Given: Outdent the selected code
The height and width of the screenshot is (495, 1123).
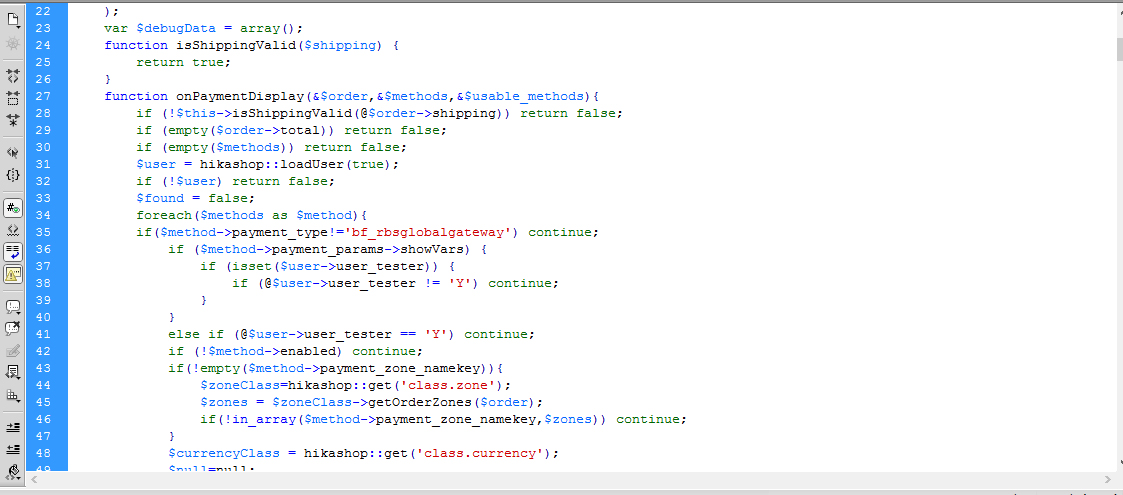Looking at the screenshot, I should point(13,449).
